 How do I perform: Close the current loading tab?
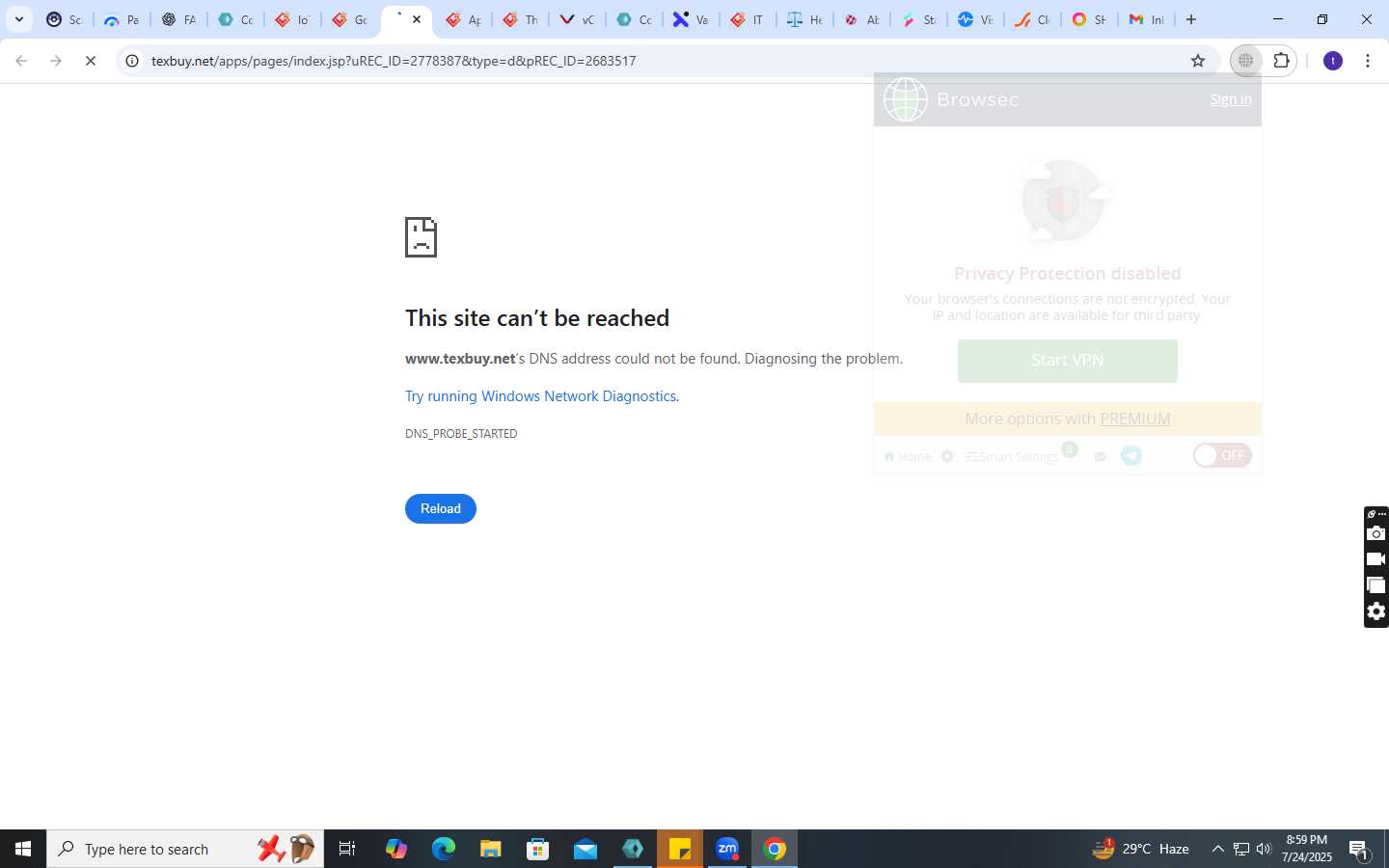tap(417, 19)
